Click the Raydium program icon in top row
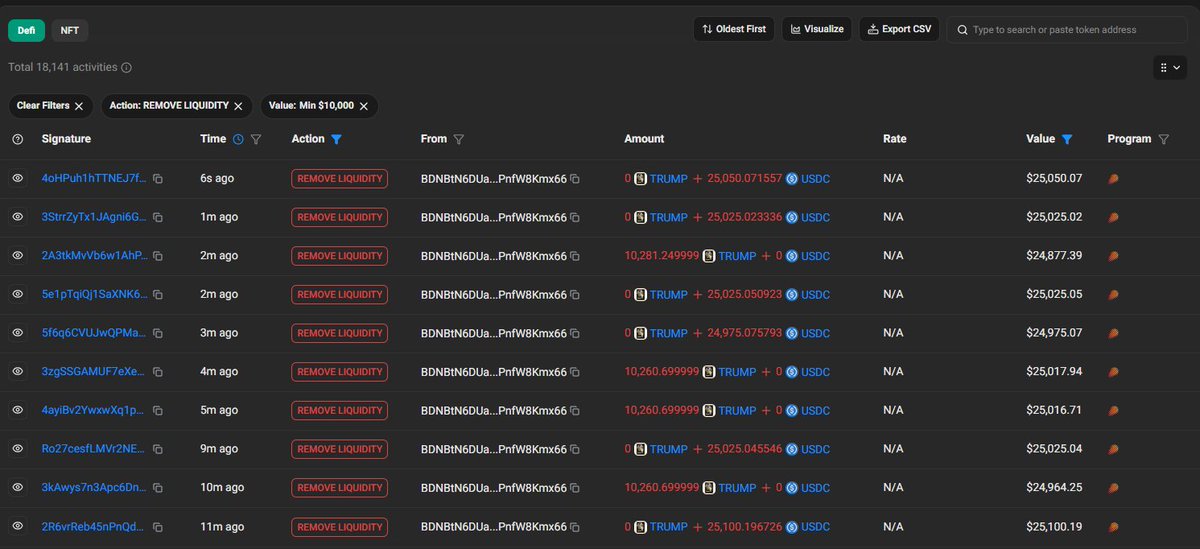Image resolution: width=1200 pixels, height=549 pixels. click(x=1114, y=179)
